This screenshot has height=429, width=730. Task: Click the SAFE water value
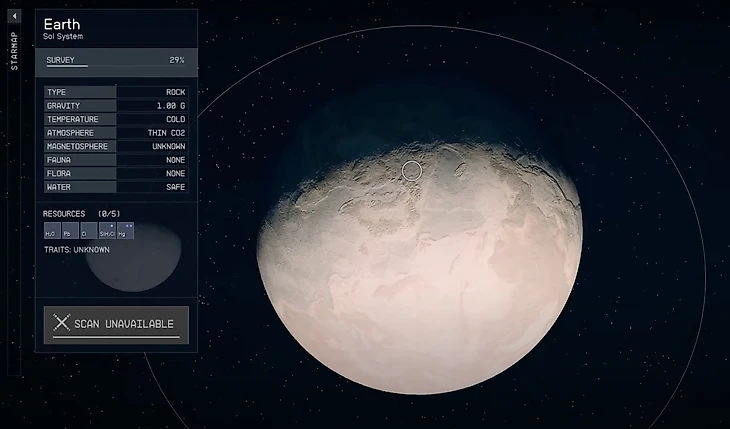[176, 187]
